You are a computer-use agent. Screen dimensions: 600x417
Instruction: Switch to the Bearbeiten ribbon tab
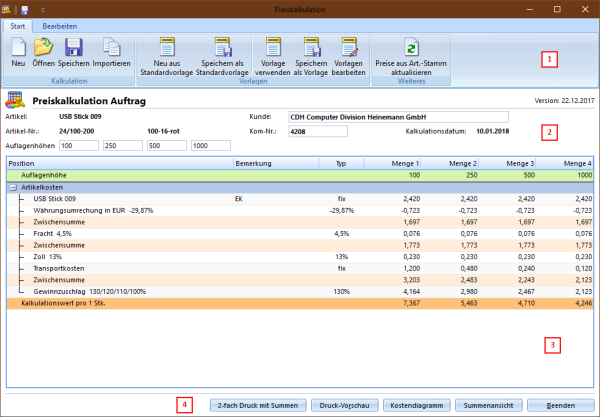pos(60,26)
